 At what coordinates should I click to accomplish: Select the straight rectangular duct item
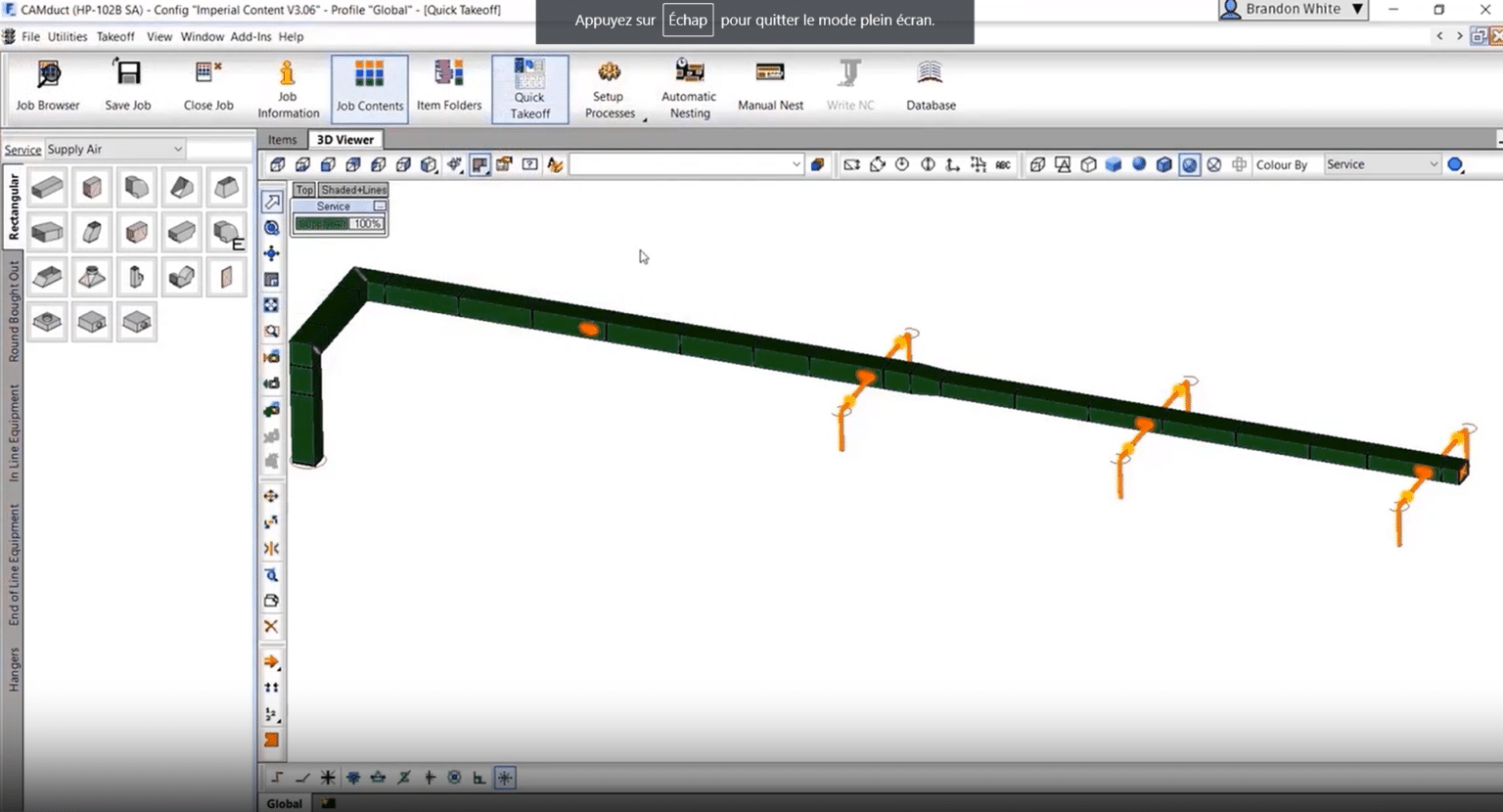(x=47, y=187)
